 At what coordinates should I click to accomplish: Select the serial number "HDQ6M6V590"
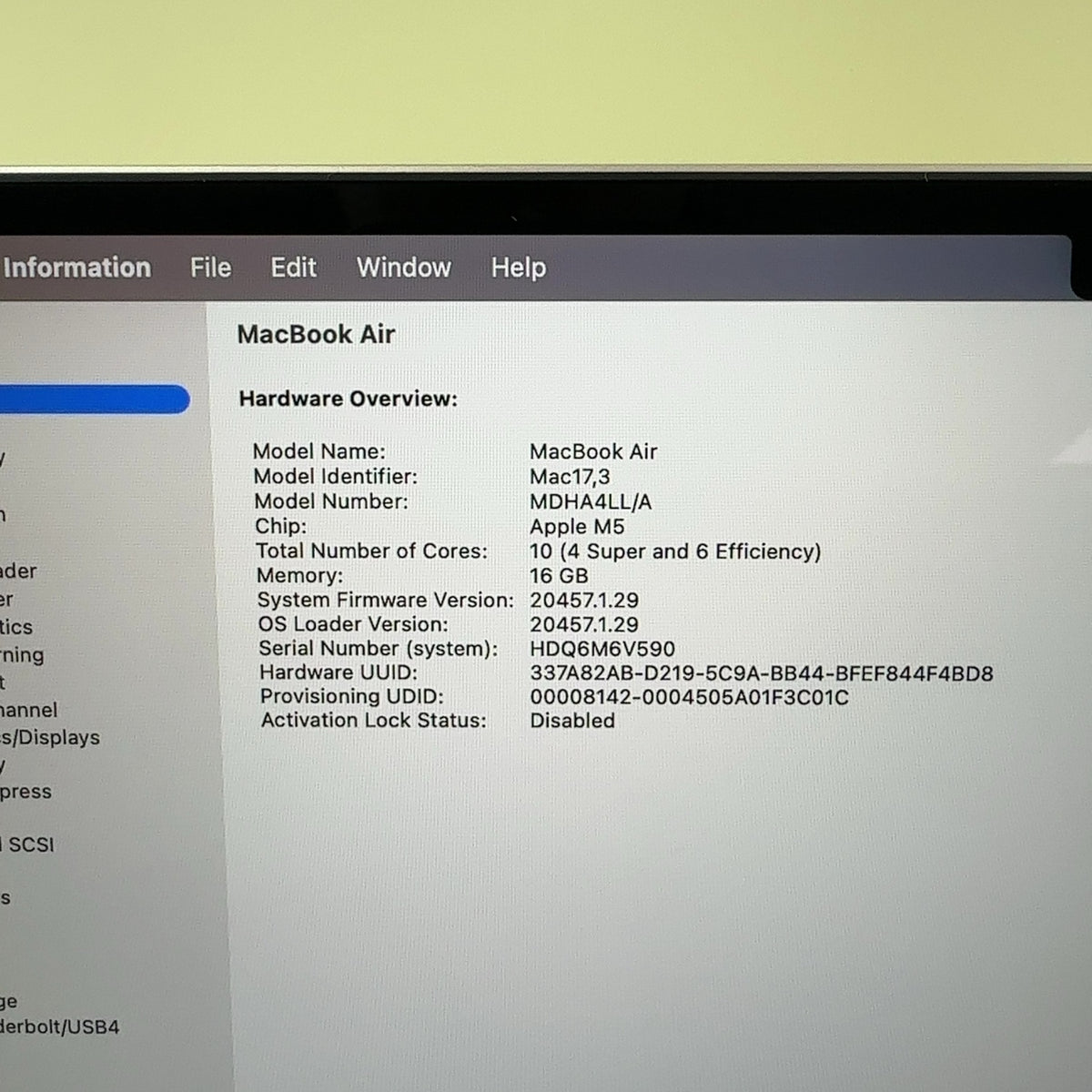[x=602, y=649]
